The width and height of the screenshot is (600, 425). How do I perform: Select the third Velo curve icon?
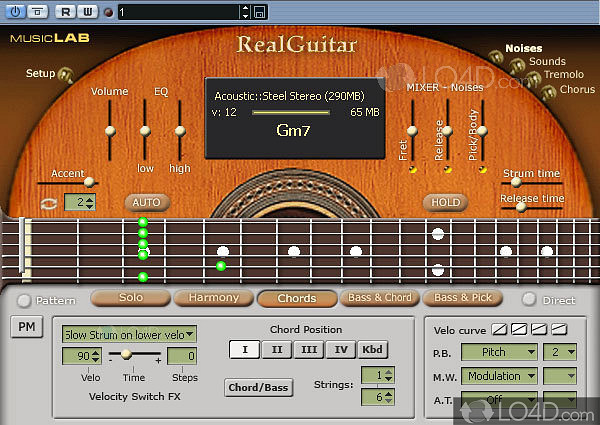tap(539, 329)
